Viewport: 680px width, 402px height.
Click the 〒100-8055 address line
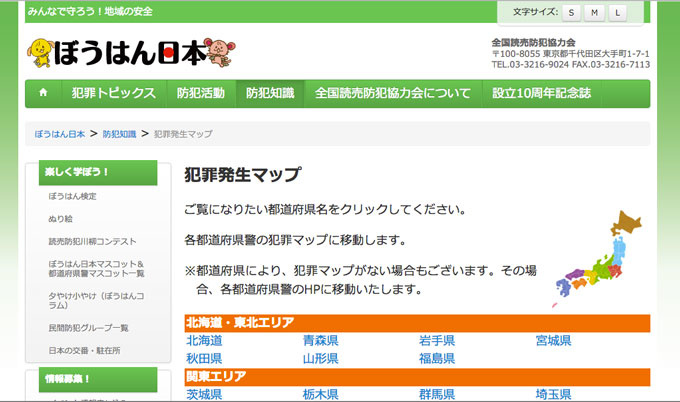point(571,54)
